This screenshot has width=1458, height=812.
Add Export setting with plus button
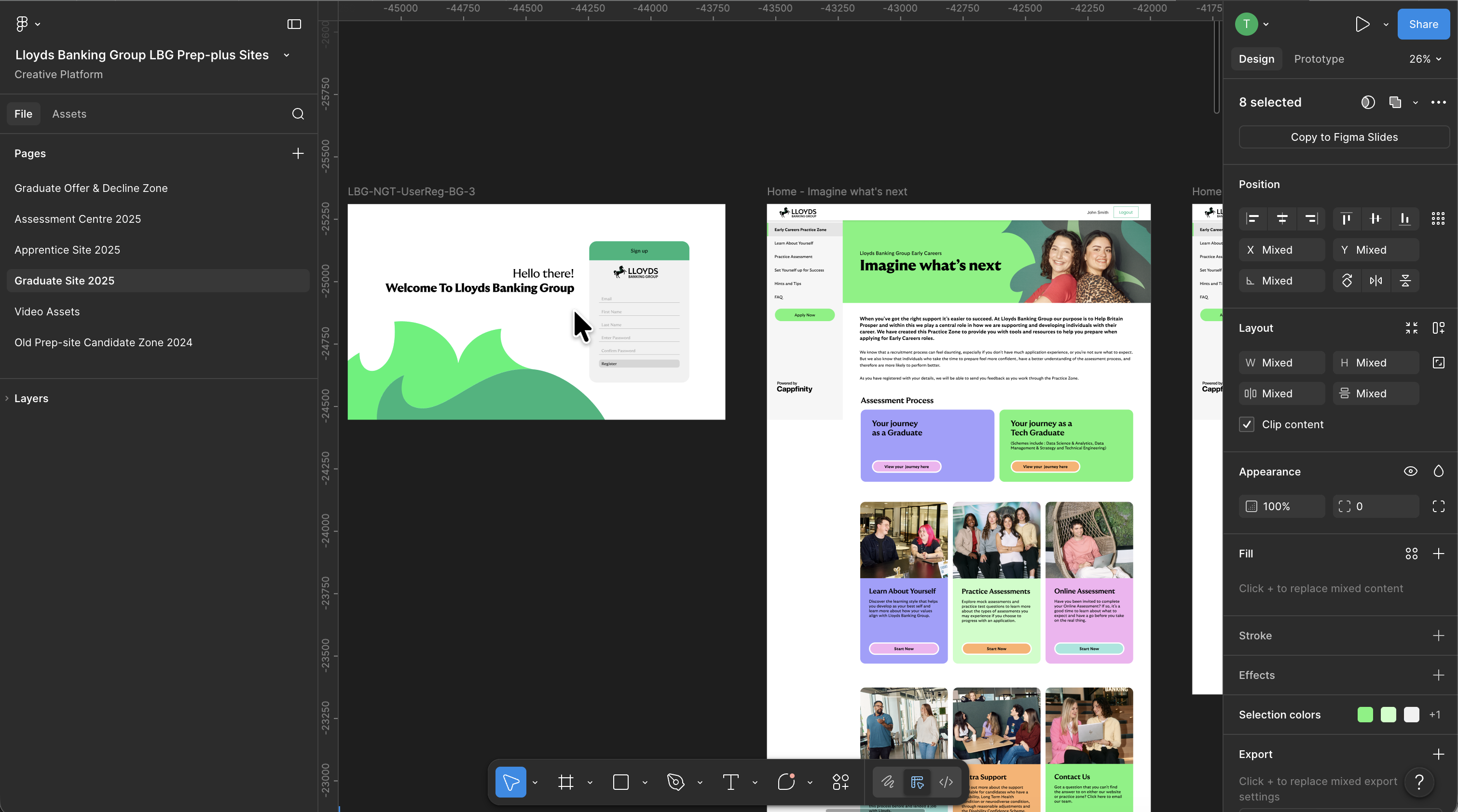(x=1438, y=754)
